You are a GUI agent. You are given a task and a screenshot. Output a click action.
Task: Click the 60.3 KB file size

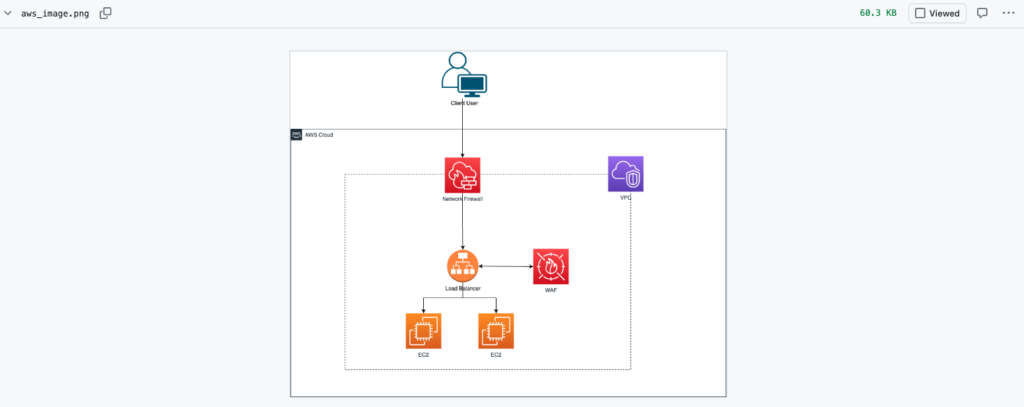(x=878, y=14)
